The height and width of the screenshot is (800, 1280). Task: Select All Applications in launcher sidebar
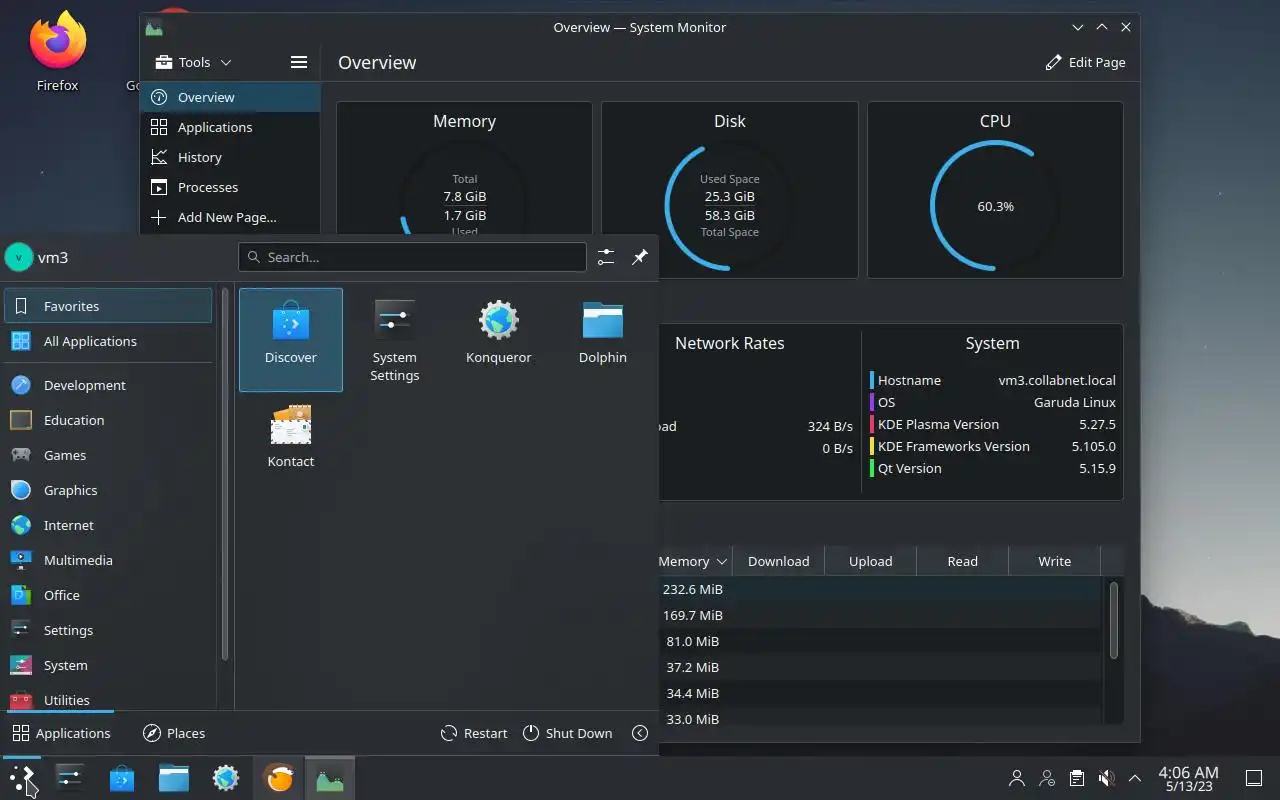tap(109, 341)
